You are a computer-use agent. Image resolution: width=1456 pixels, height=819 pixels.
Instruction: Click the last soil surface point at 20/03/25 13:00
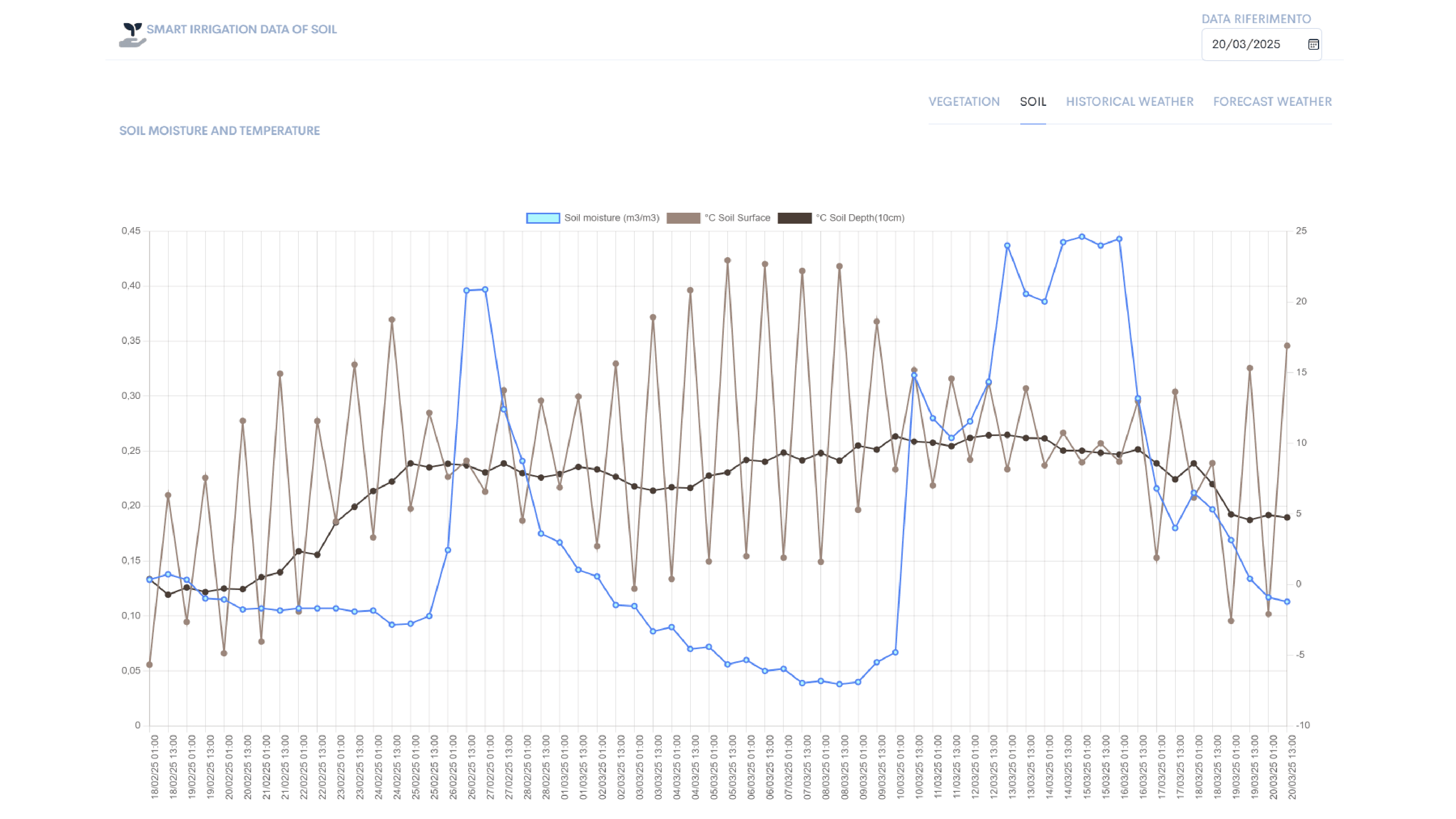tap(1287, 346)
